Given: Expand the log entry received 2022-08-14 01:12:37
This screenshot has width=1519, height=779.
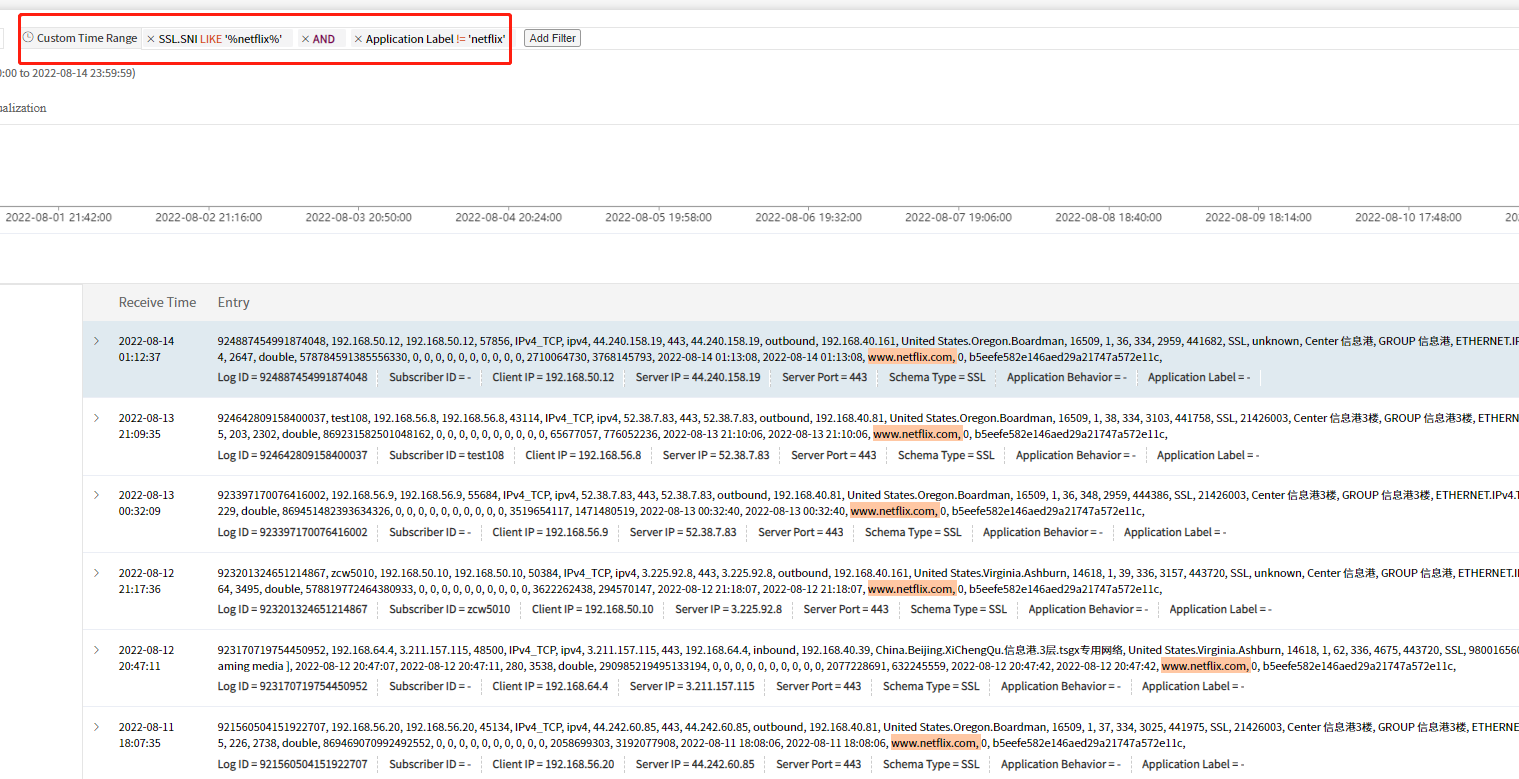Looking at the screenshot, I should coord(96,341).
